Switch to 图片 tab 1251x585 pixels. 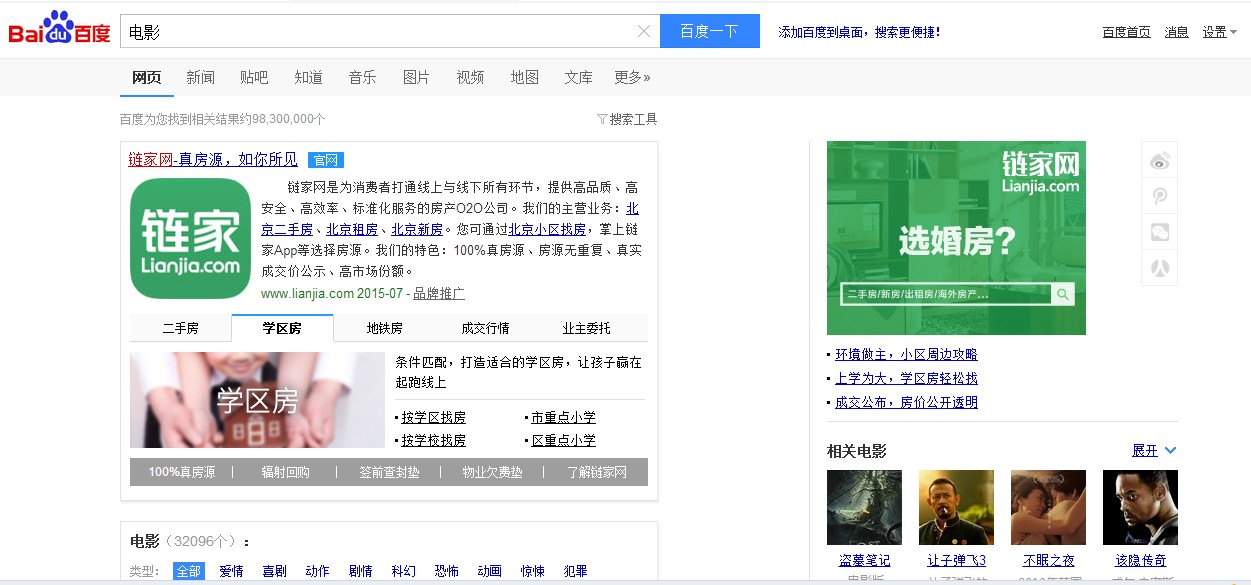pos(416,77)
